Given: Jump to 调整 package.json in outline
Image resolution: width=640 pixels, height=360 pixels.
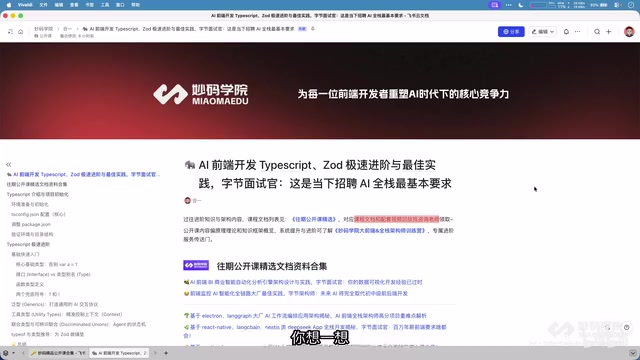Looking at the screenshot, I should pyautogui.click(x=31, y=224).
